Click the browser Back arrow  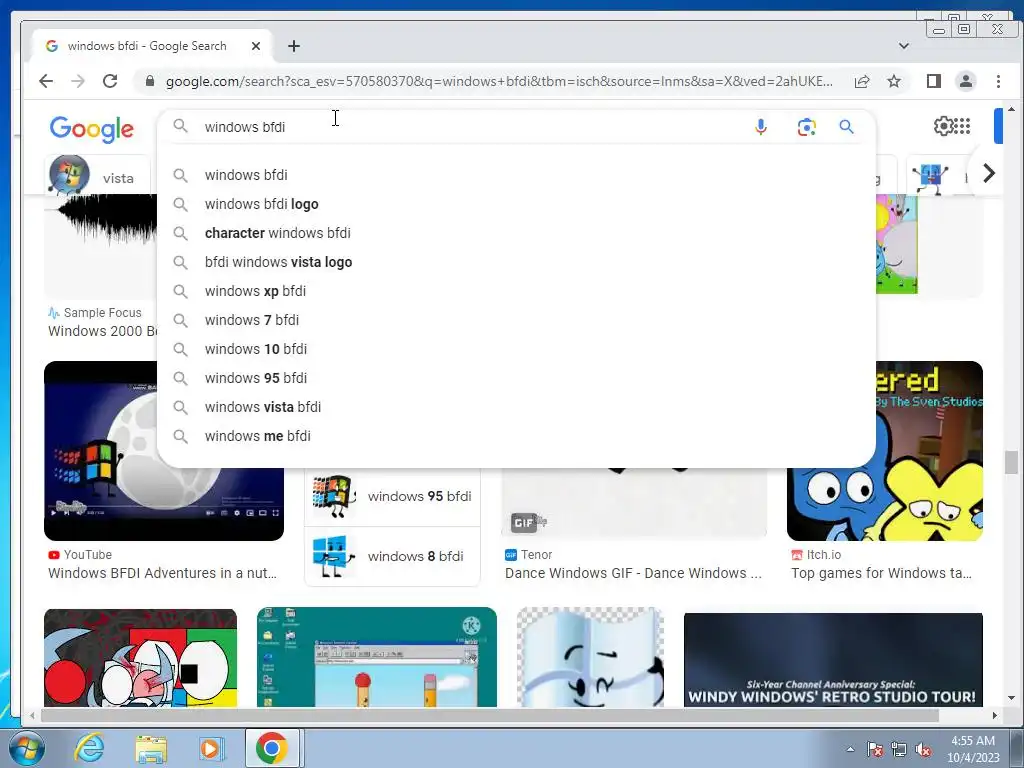point(46,81)
